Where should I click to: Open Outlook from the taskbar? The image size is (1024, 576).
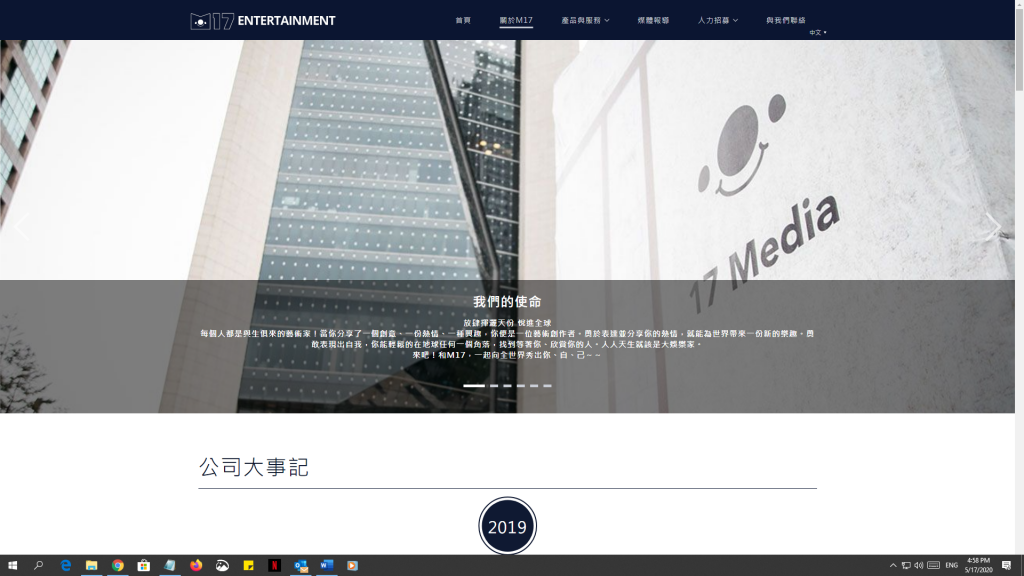pyautogui.click(x=300, y=565)
